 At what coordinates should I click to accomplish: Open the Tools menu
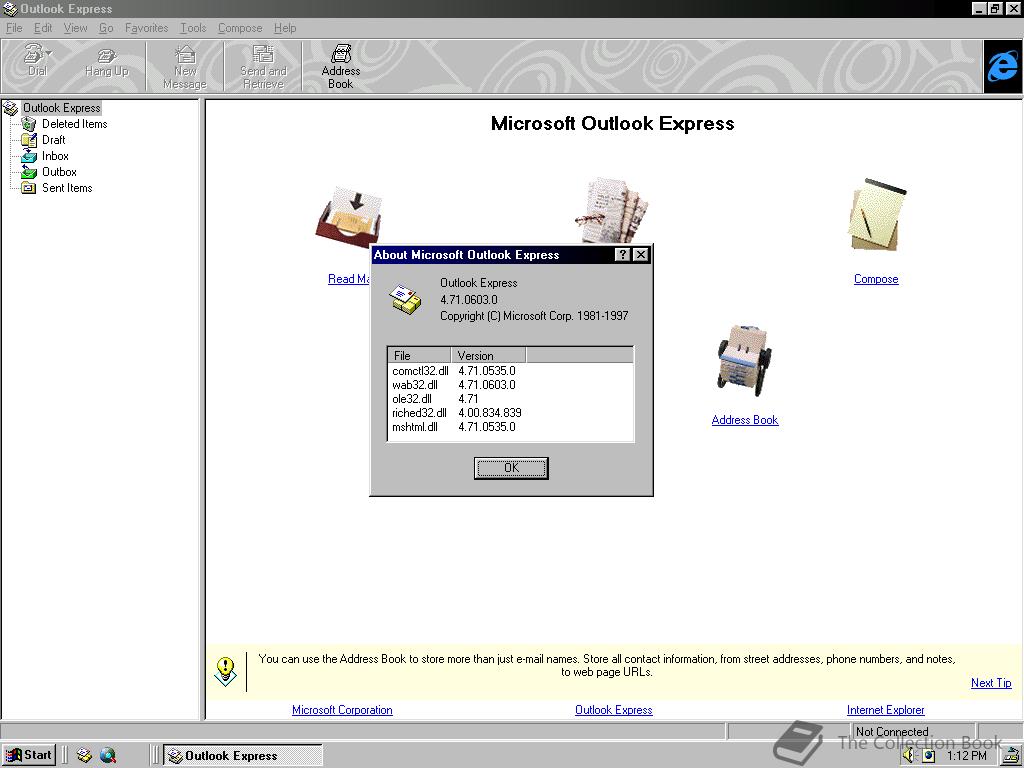click(193, 28)
